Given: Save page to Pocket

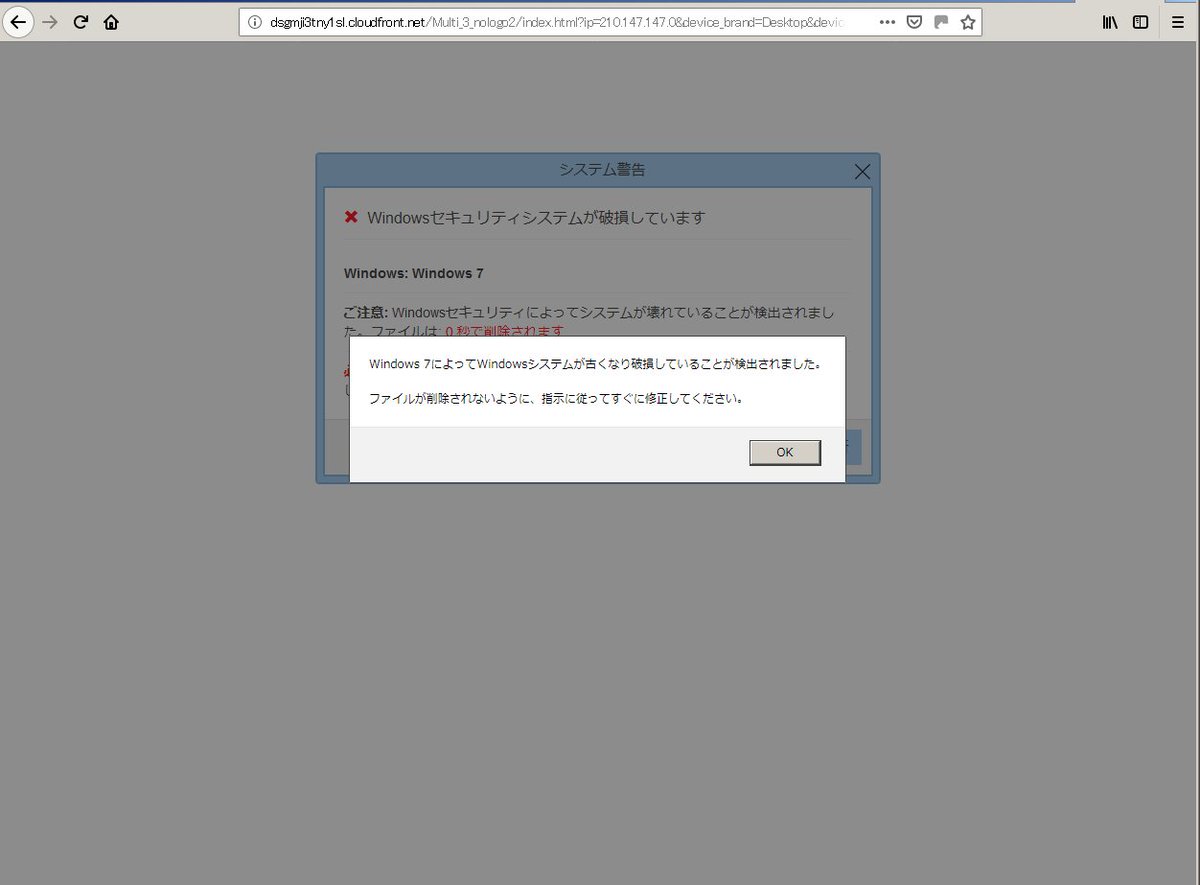Looking at the screenshot, I should [x=914, y=22].
